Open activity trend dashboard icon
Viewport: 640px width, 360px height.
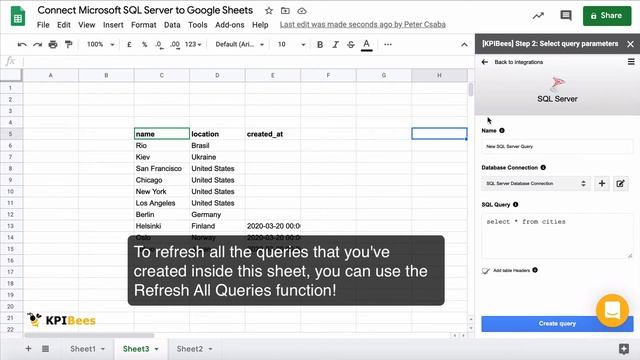tap(538, 16)
